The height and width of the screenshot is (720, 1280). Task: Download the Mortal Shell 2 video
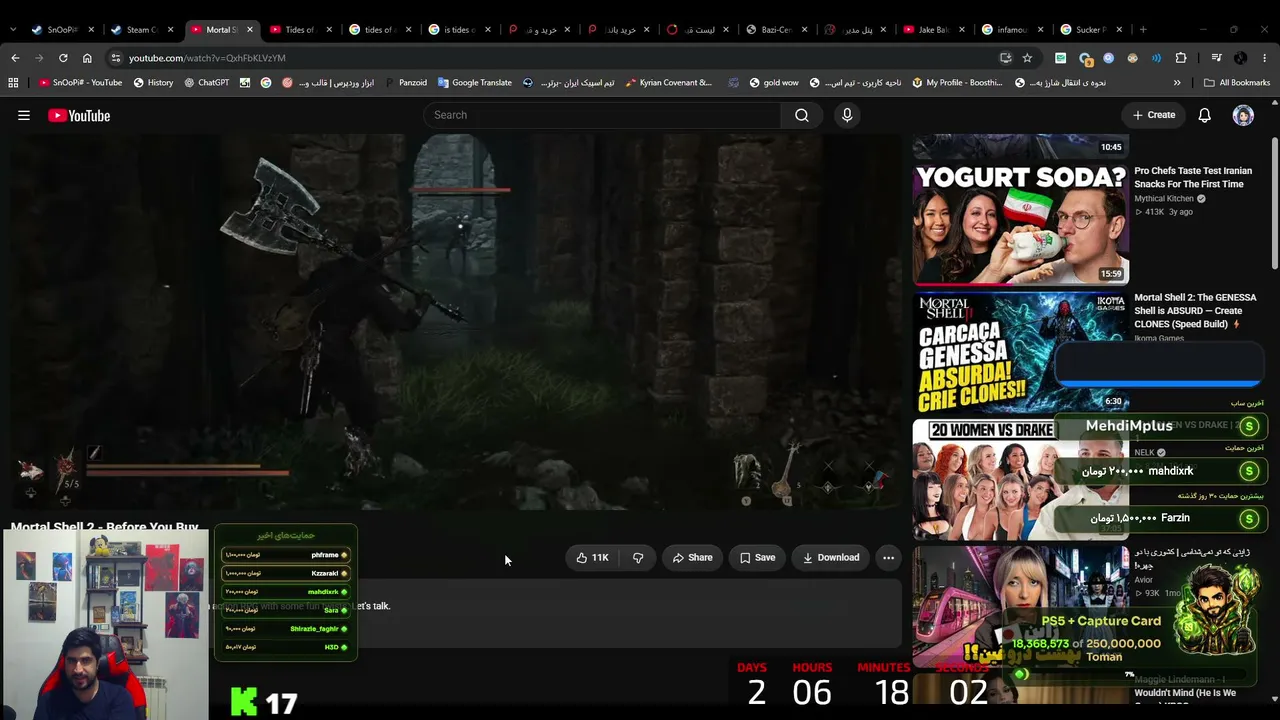pos(831,558)
